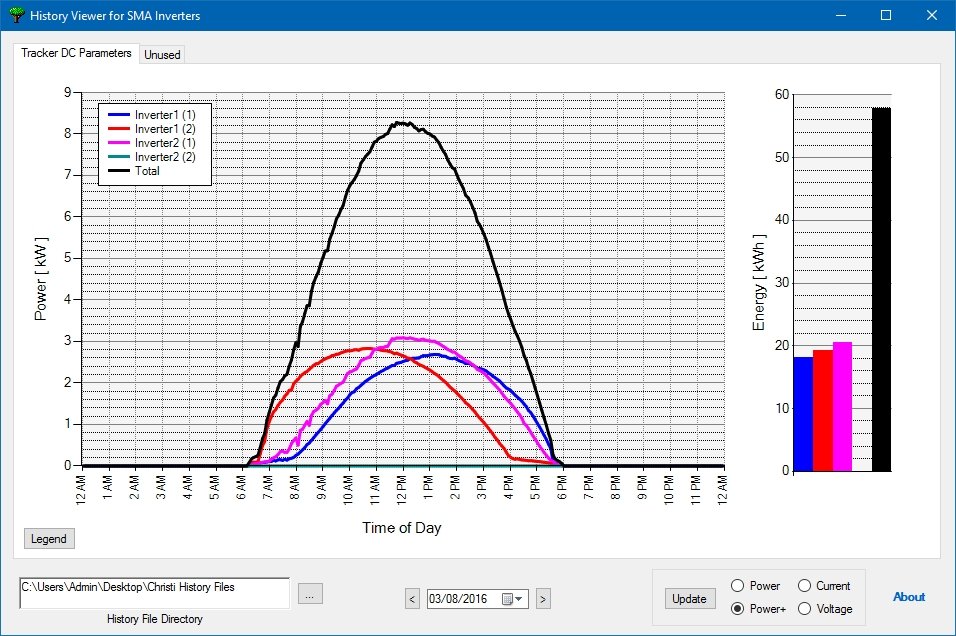Click the tree app icon in title bar
Image resolution: width=956 pixels, height=636 pixels.
[16, 15]
